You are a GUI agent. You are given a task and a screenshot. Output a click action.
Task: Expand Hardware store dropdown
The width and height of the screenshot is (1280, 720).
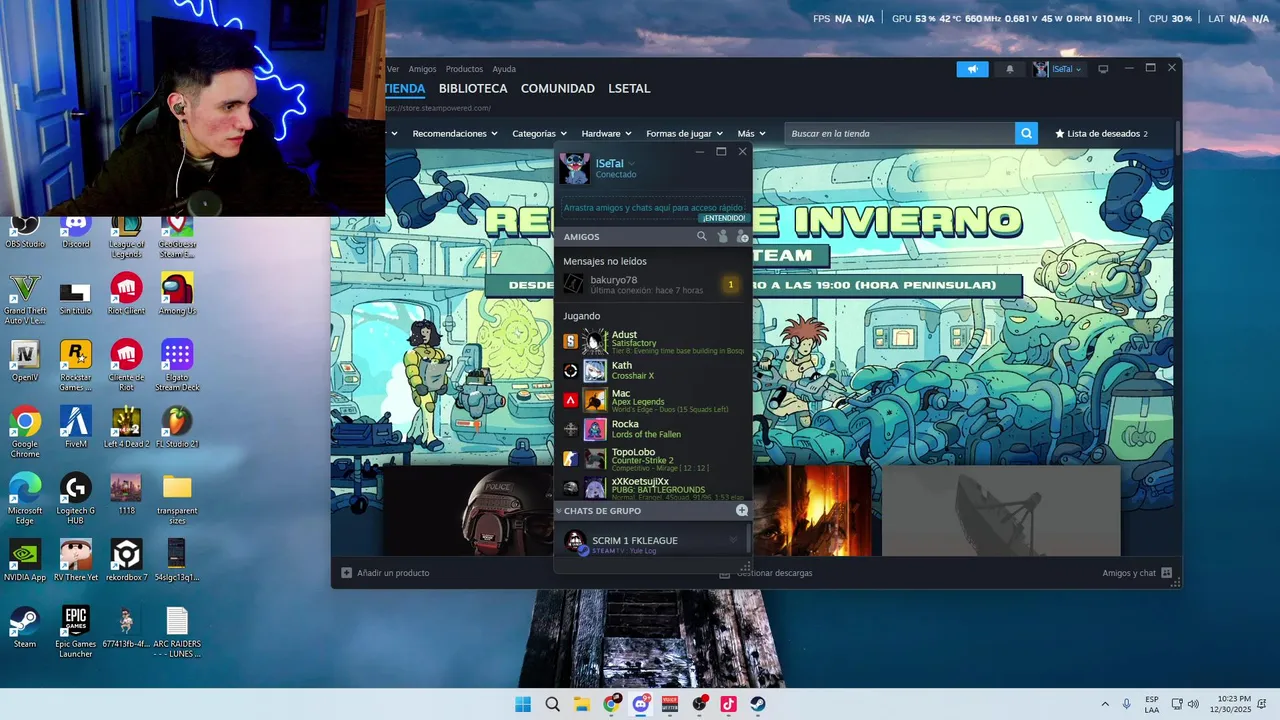[x=606, y=133]
